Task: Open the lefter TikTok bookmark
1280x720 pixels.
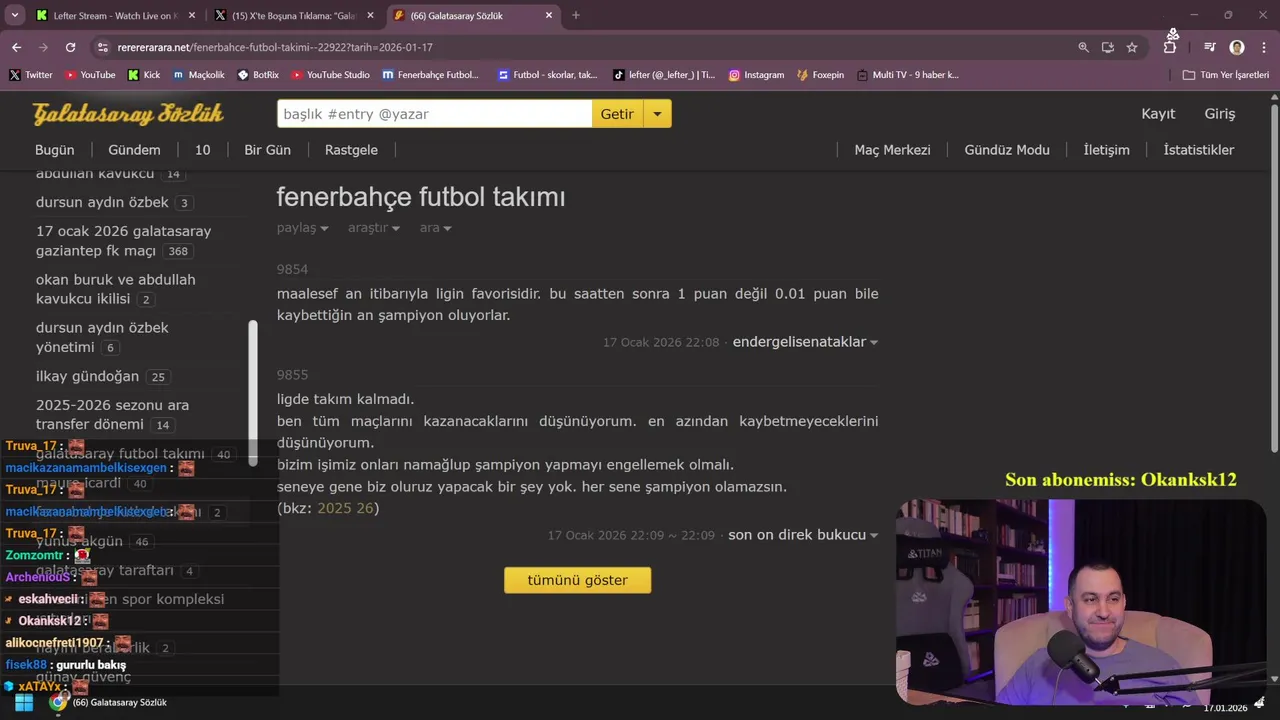Action: (664, 75)
